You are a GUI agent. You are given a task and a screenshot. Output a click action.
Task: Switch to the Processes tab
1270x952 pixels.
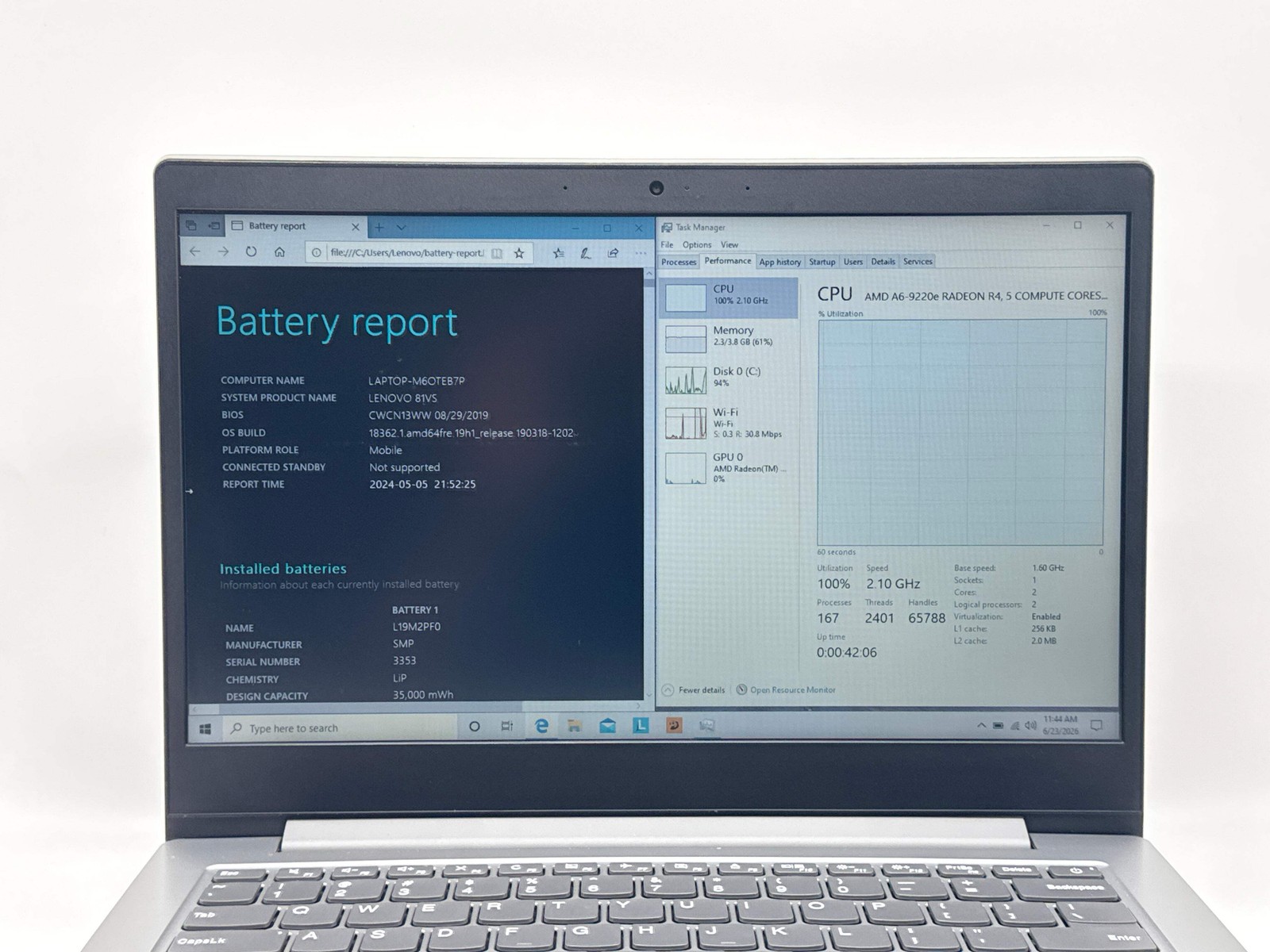pos(679,262)
